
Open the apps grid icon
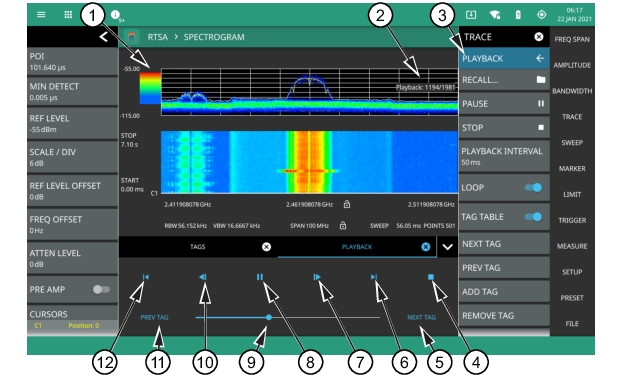coord(68,14)
